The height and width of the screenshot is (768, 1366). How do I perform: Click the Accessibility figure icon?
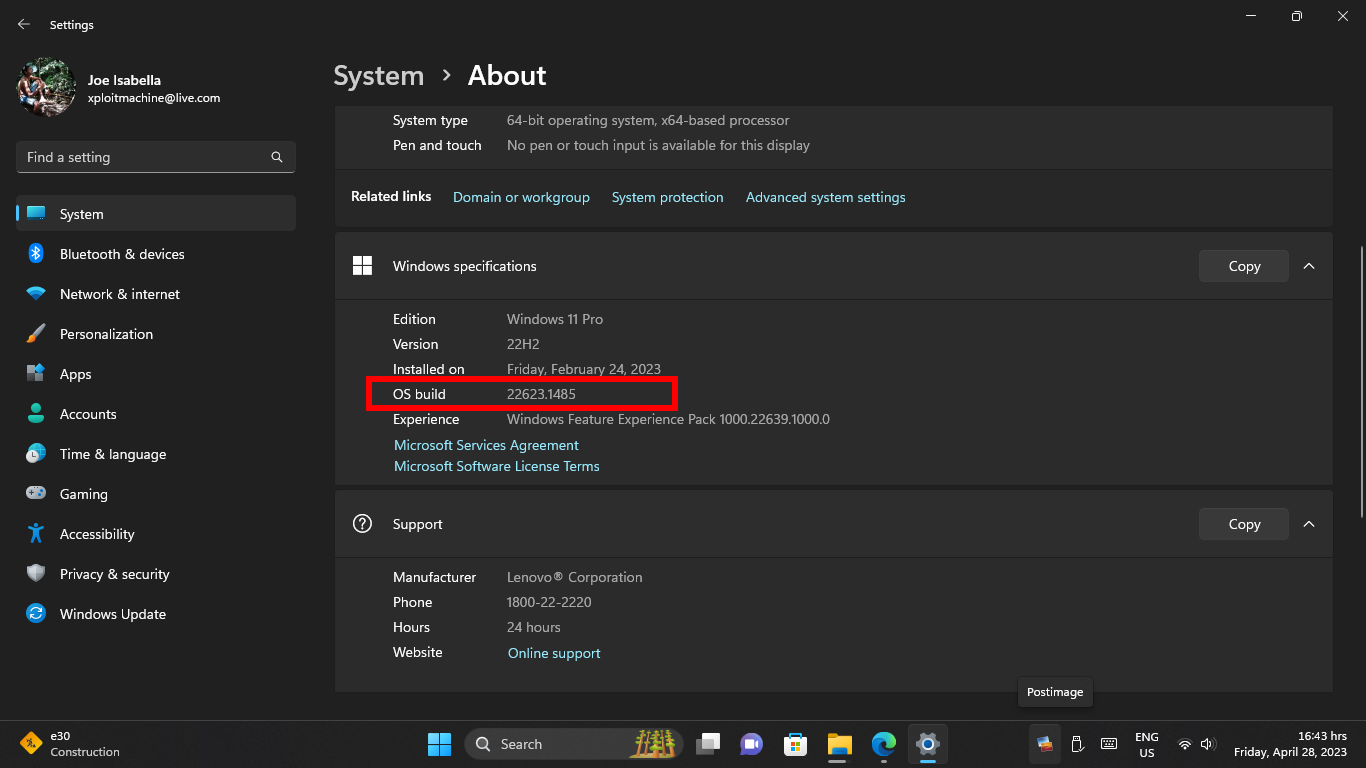[x=36, y=534]
